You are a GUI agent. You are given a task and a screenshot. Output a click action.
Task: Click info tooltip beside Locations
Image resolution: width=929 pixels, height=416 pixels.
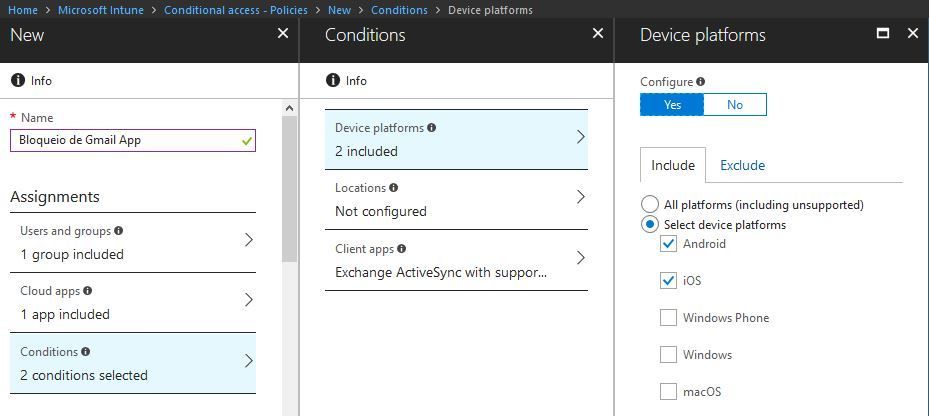[x=394, y=188]
